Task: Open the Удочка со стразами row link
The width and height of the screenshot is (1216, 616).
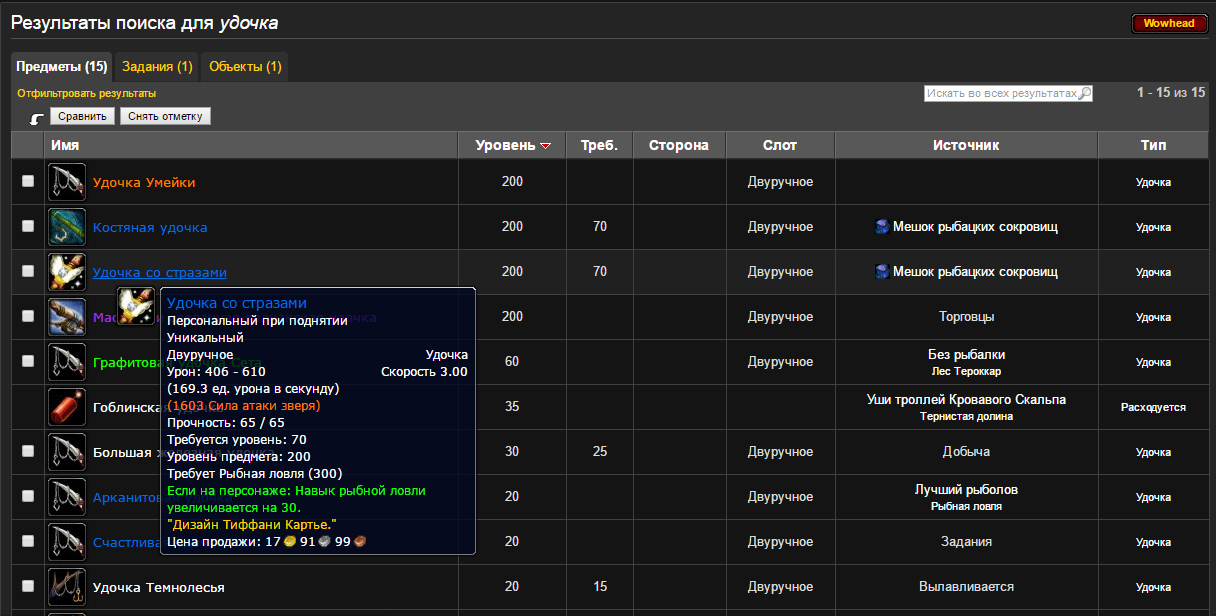Action: 160,272
